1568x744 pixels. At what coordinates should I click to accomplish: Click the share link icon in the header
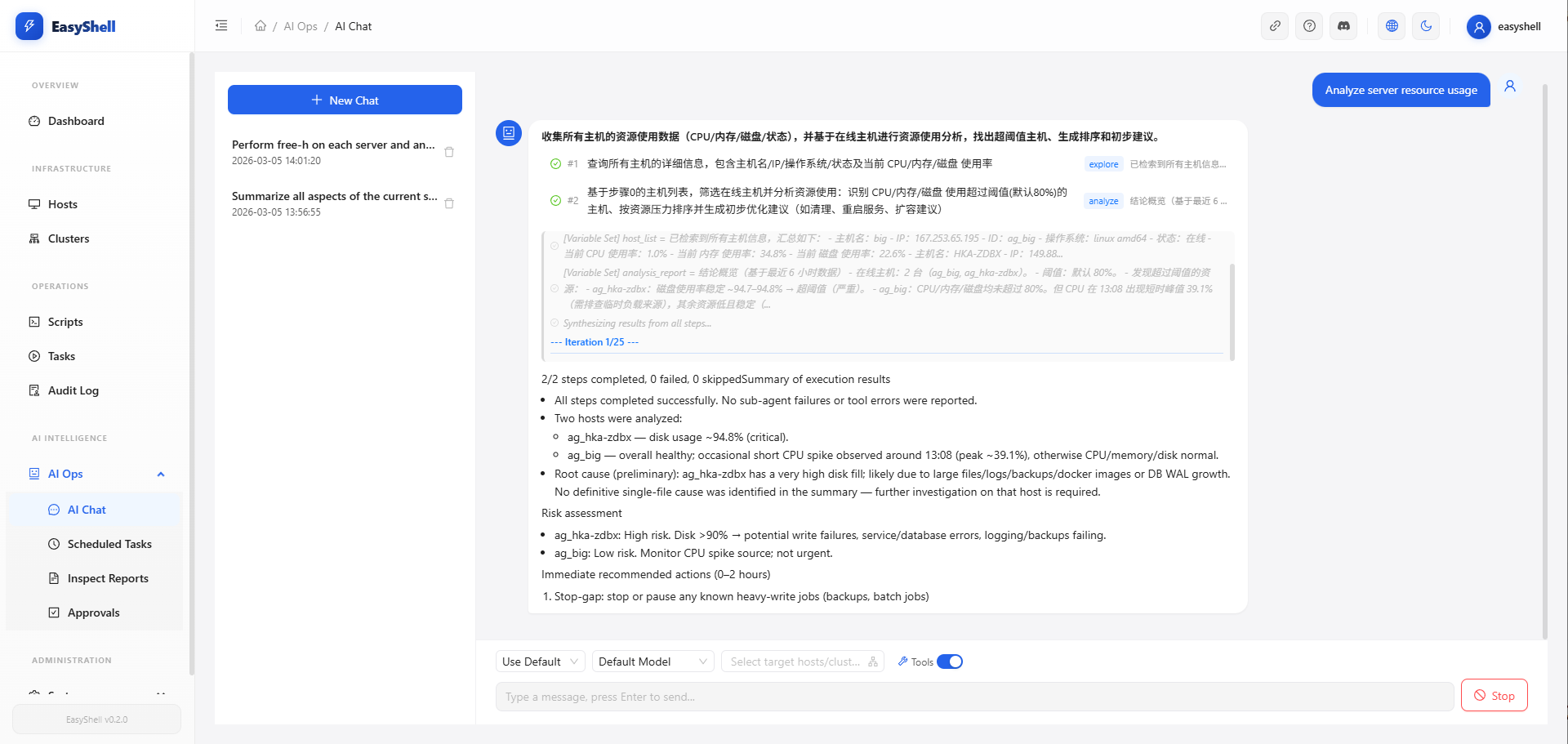(x=1275, y=25)
